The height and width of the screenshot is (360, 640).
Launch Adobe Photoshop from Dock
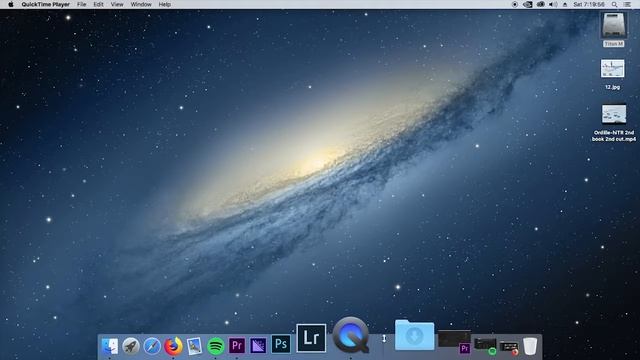click(281, 344)
